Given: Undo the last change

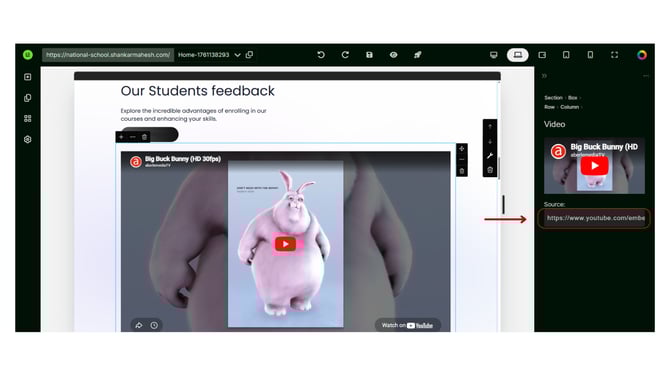Looking at the screenshot, I should click(x=321, y=55).
